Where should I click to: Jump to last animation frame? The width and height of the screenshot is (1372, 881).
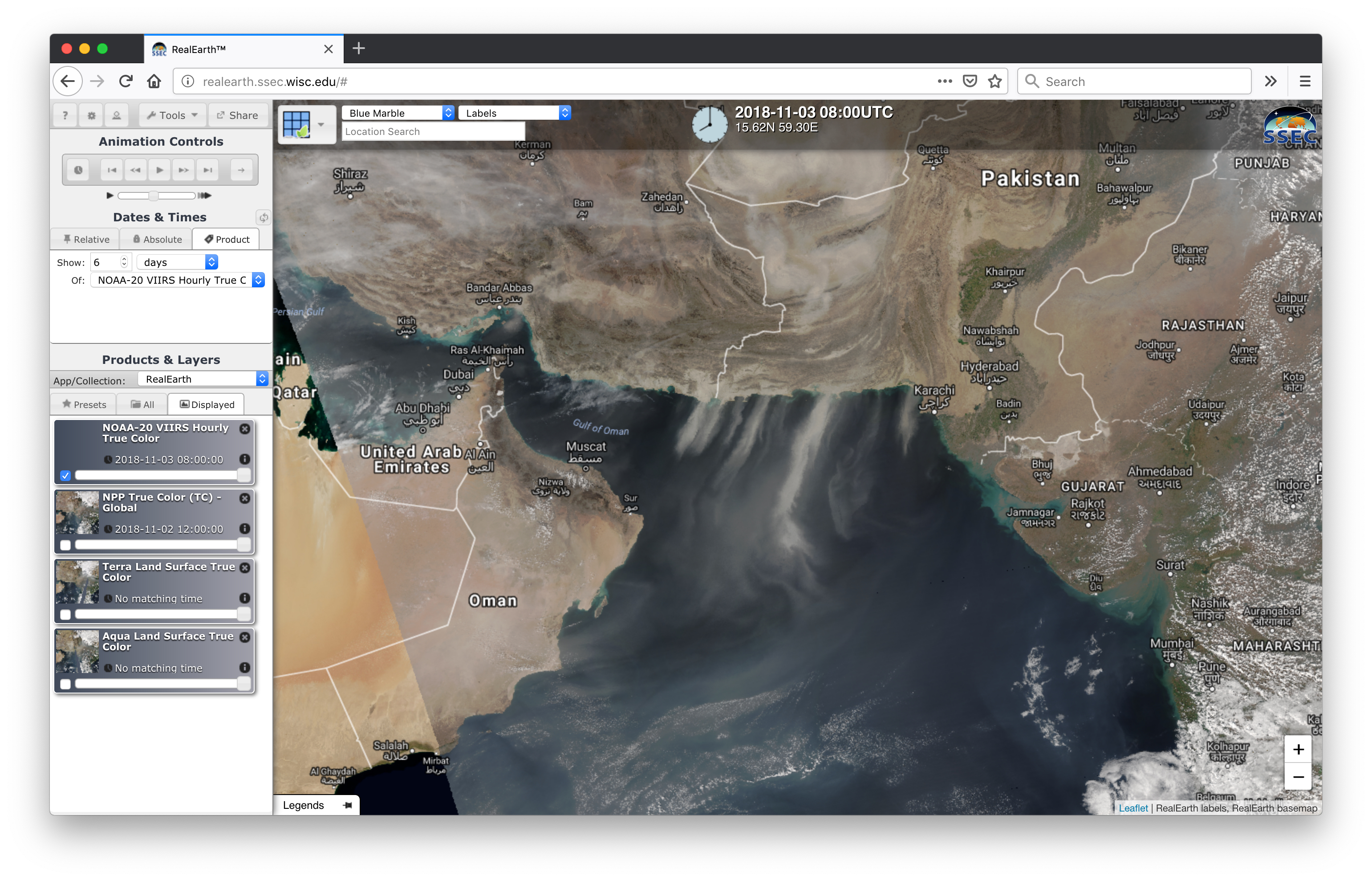pyautogui.click(x=207, y=170)
